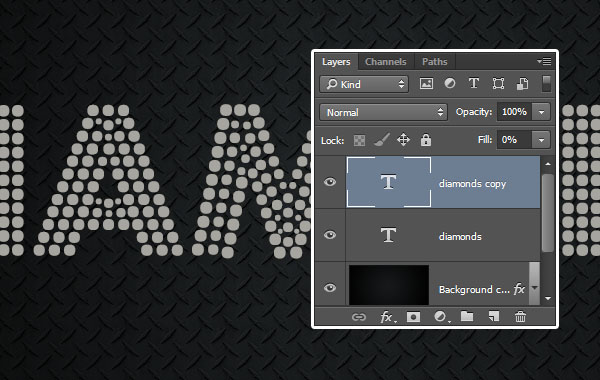Image resolution: width=600 pixels, height=380 pixels.
Task: Select the diamonds copy layer name
Action: click(473, 184)
